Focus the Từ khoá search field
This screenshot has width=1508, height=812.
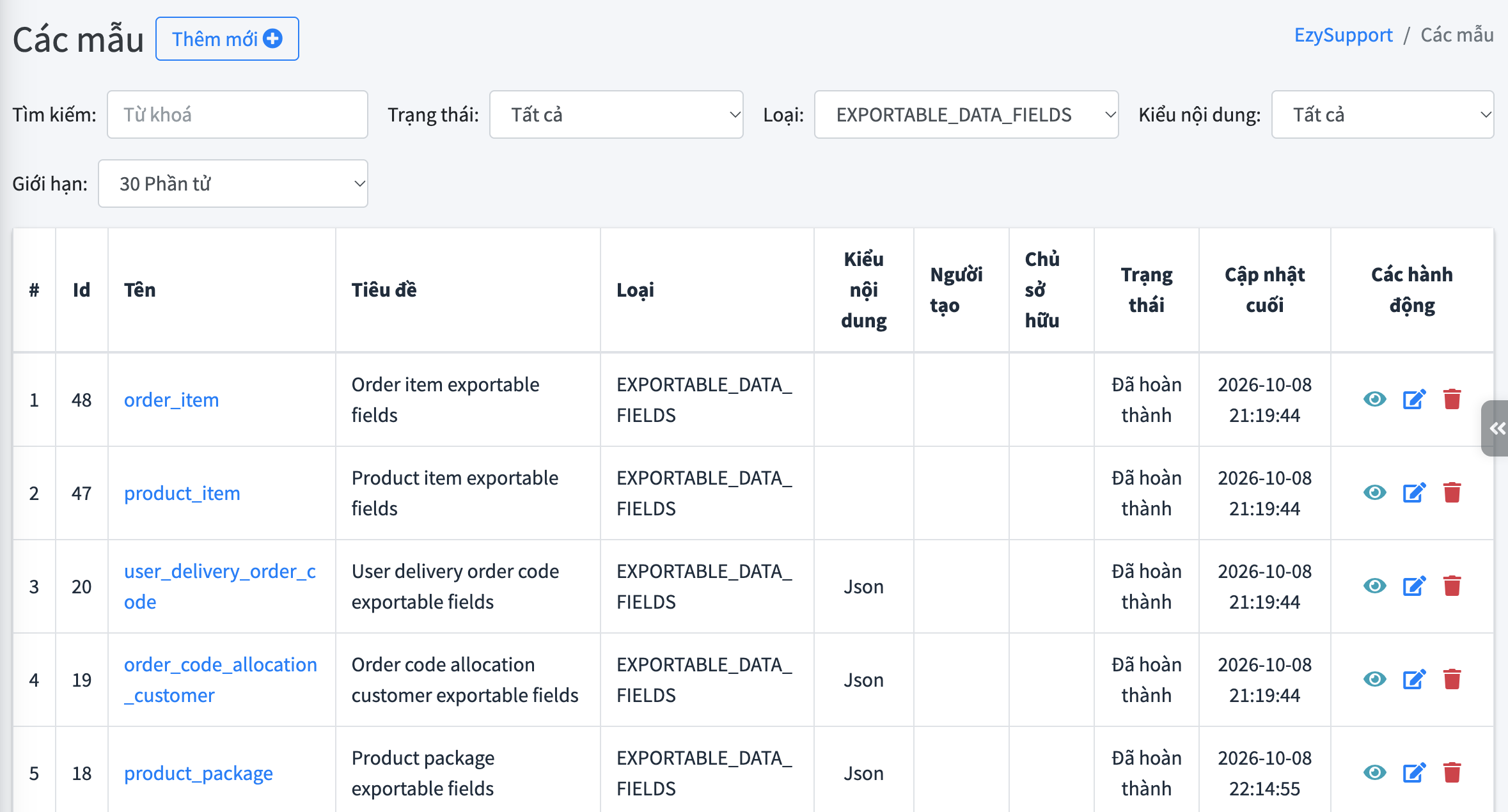237,114
